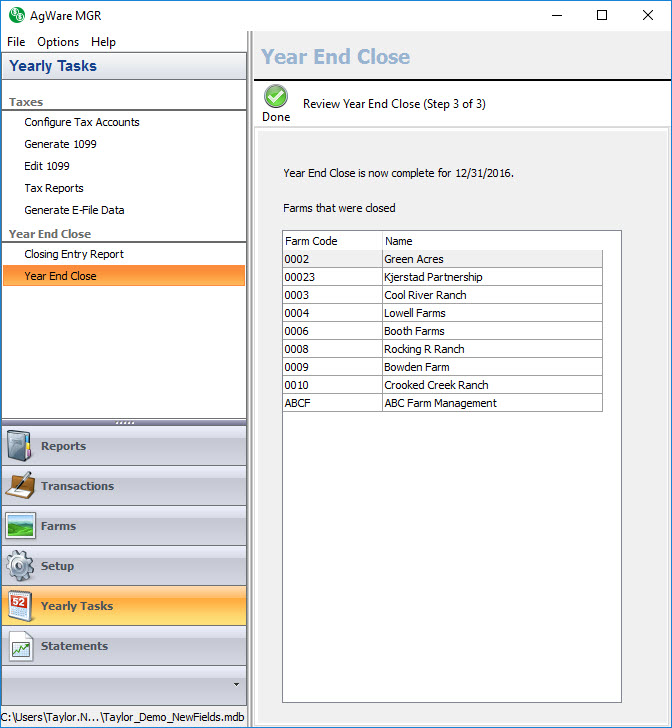This screenshot has width=672, height=728.
Task: Click the Yearly Tasks calendar icon
Action: click(21, 606)
